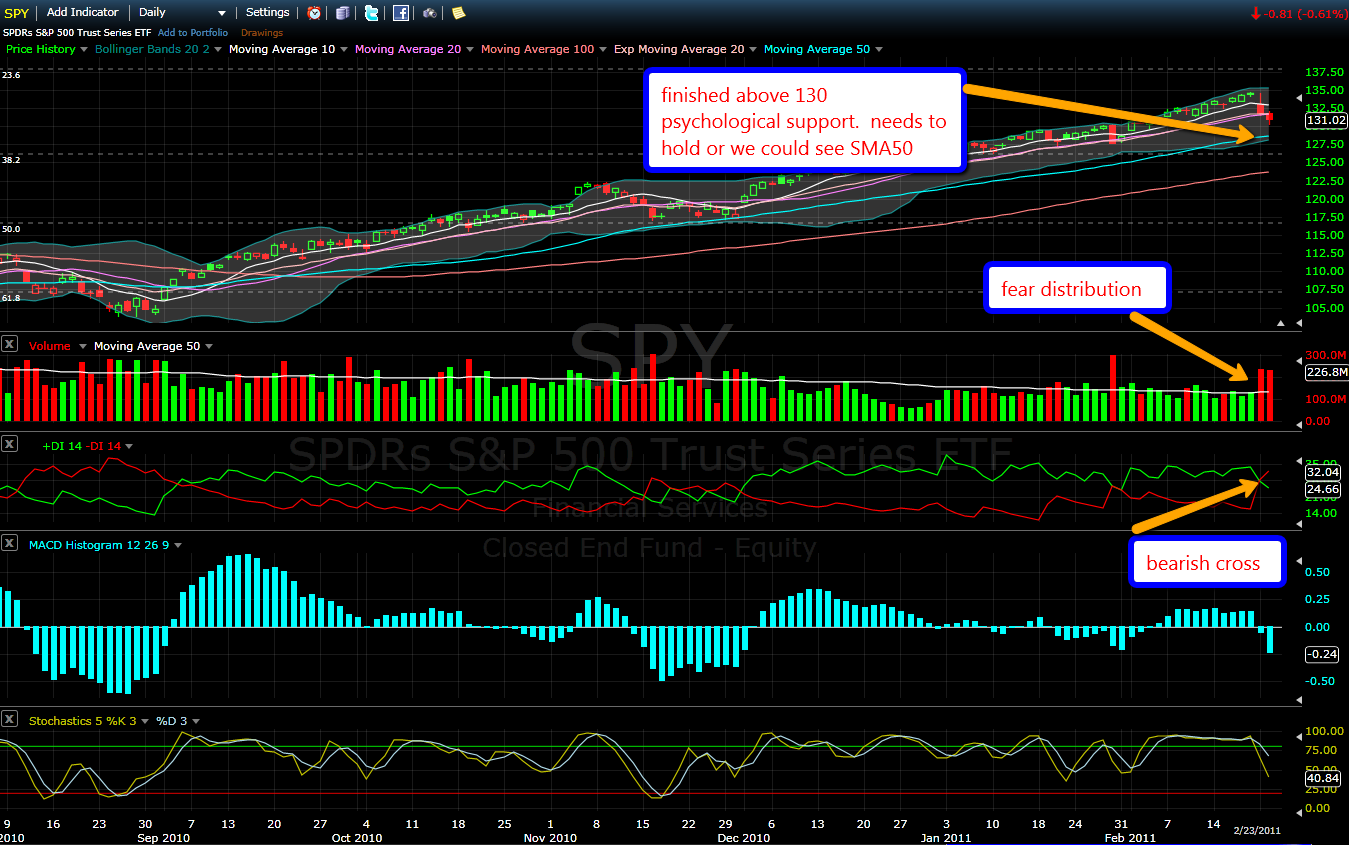
Task: Click the 38.2 Fibonacci level label
Action: coord(11,160)
